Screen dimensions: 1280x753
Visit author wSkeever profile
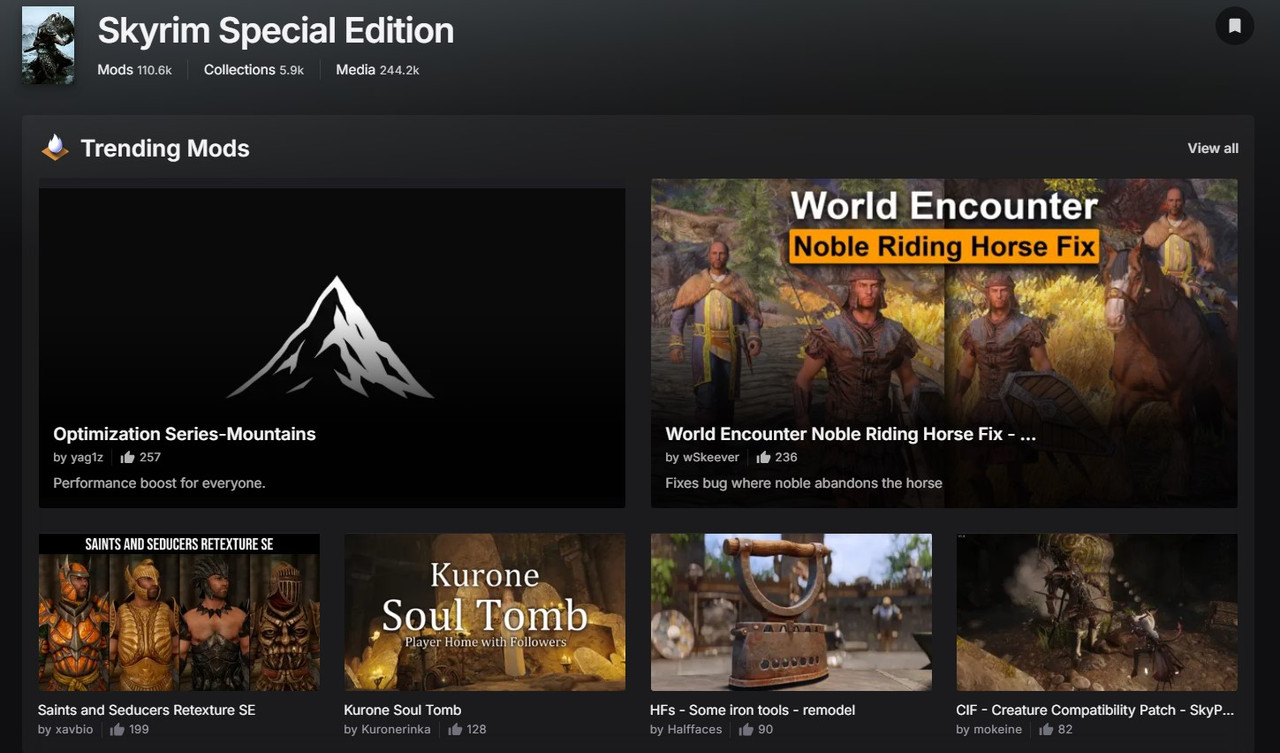[x=711, y=457]
